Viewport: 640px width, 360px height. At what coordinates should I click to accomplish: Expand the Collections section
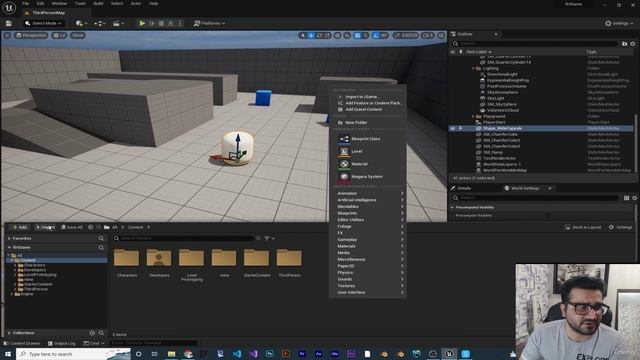[9, 333]
